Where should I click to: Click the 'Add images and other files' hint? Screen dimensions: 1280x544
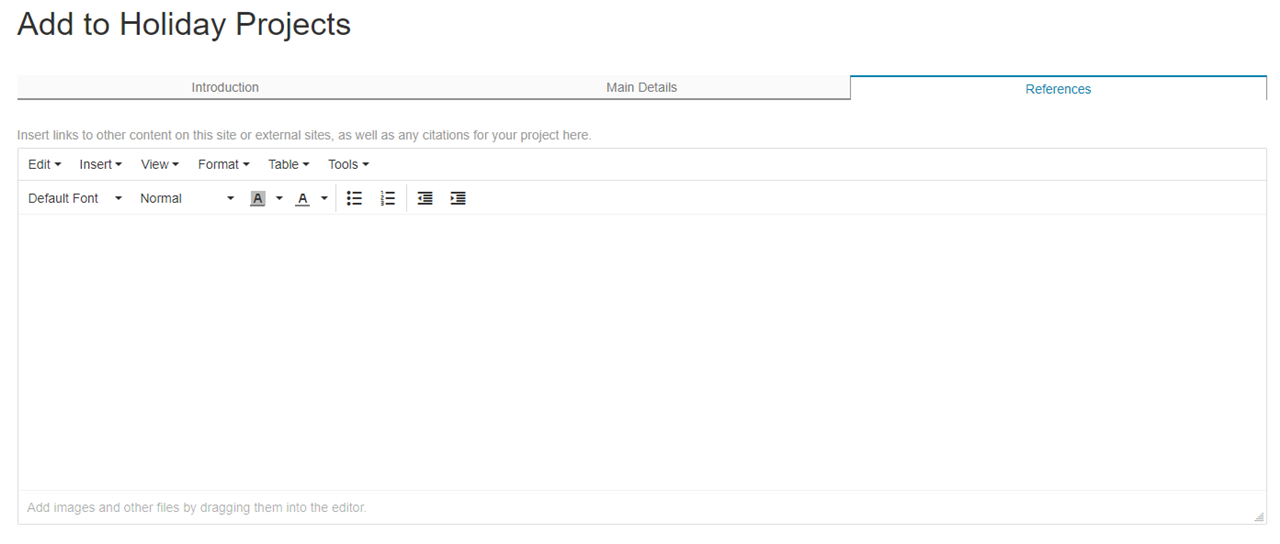pyautogui.click(x=197, y=507)
